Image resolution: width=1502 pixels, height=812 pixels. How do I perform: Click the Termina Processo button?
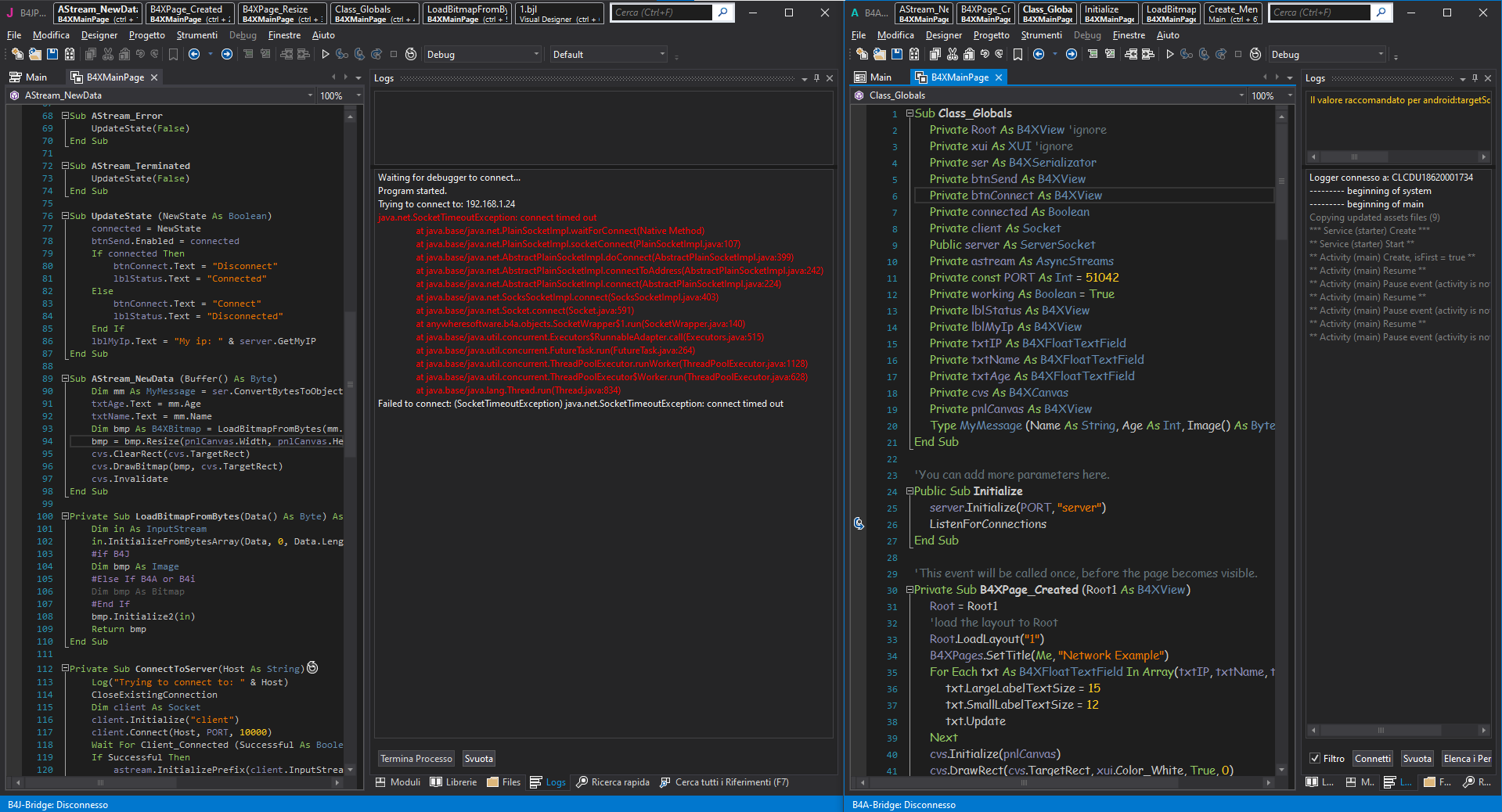[x=416, y=759]
